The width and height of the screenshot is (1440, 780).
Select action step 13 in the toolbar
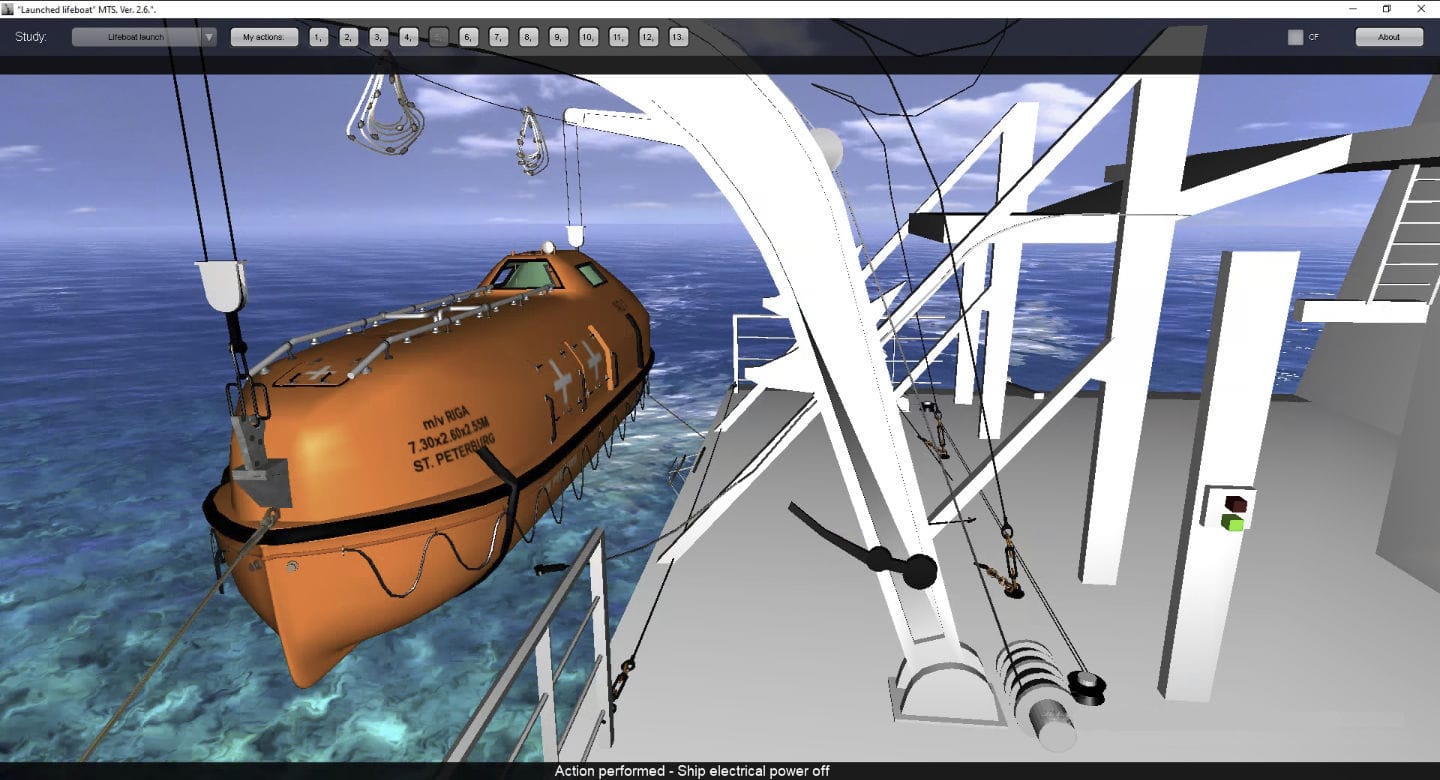[x=677, y=37]
